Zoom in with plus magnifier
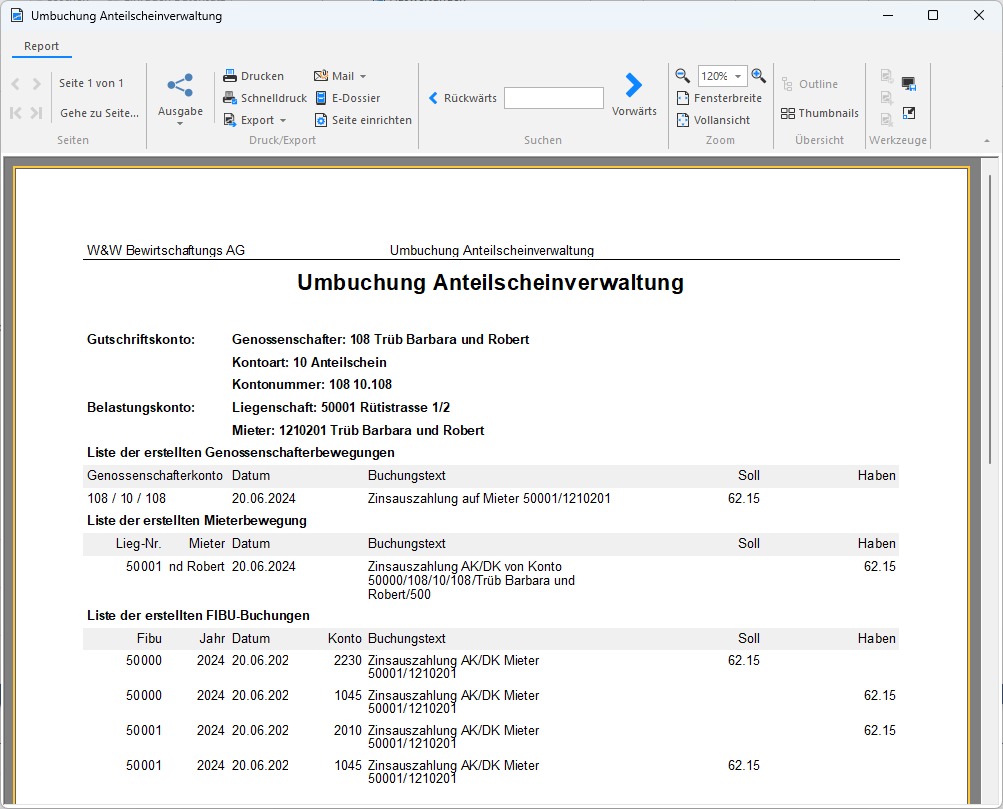The height and width of the screenshot is (809, 1003). point(758,76)
